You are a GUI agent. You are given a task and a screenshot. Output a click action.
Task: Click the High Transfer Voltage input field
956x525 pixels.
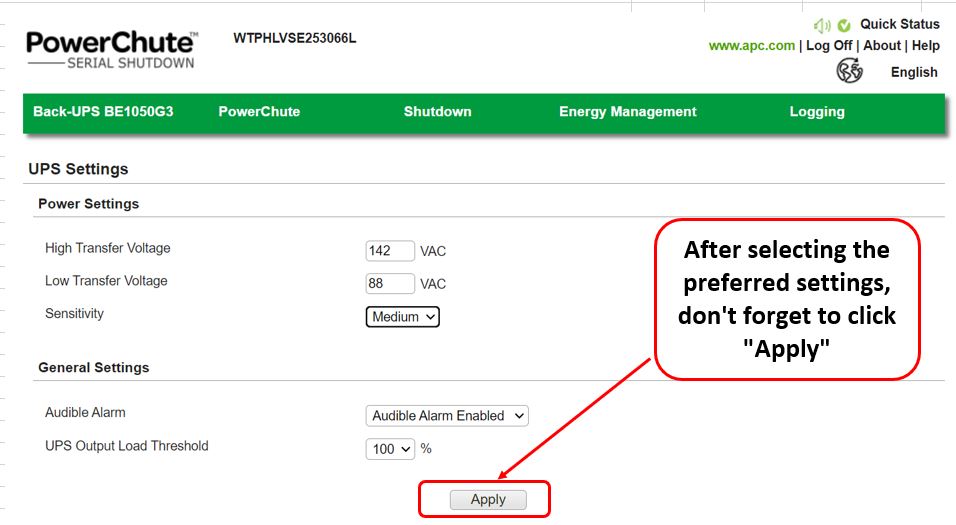[390, 251]
